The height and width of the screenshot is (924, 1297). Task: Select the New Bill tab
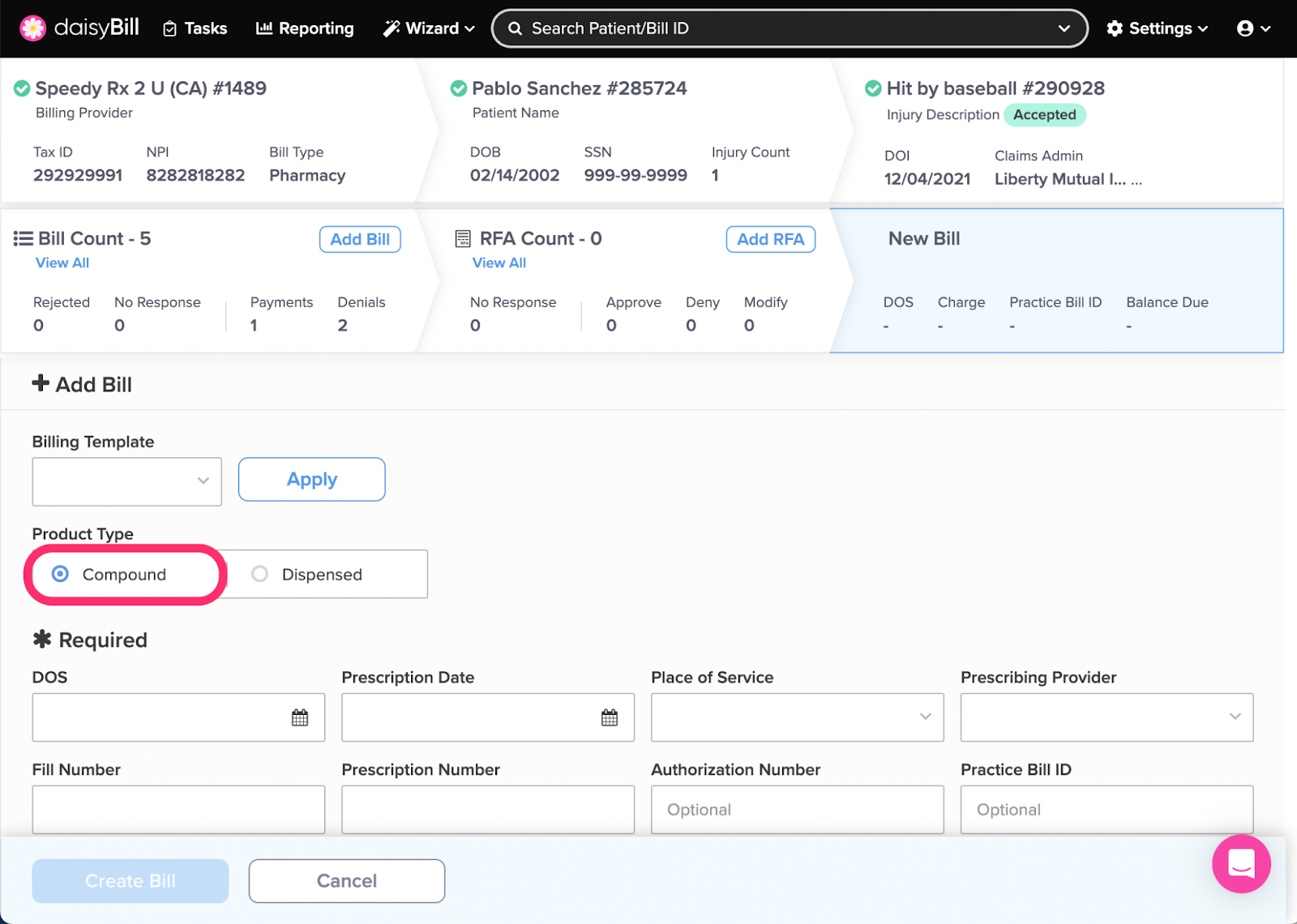(x=1056, y=280)
